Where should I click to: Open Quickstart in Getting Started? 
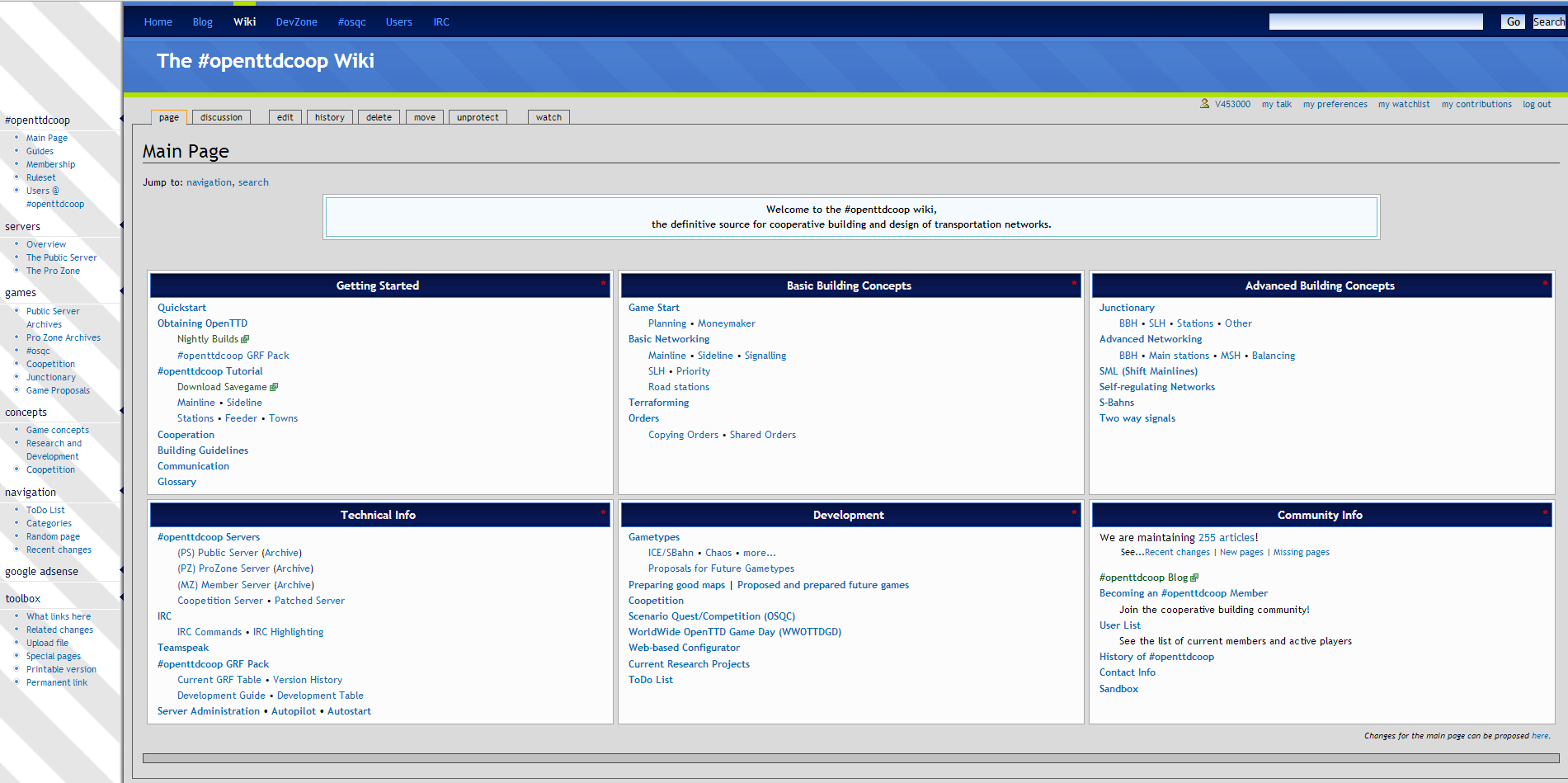coord(182,308)
